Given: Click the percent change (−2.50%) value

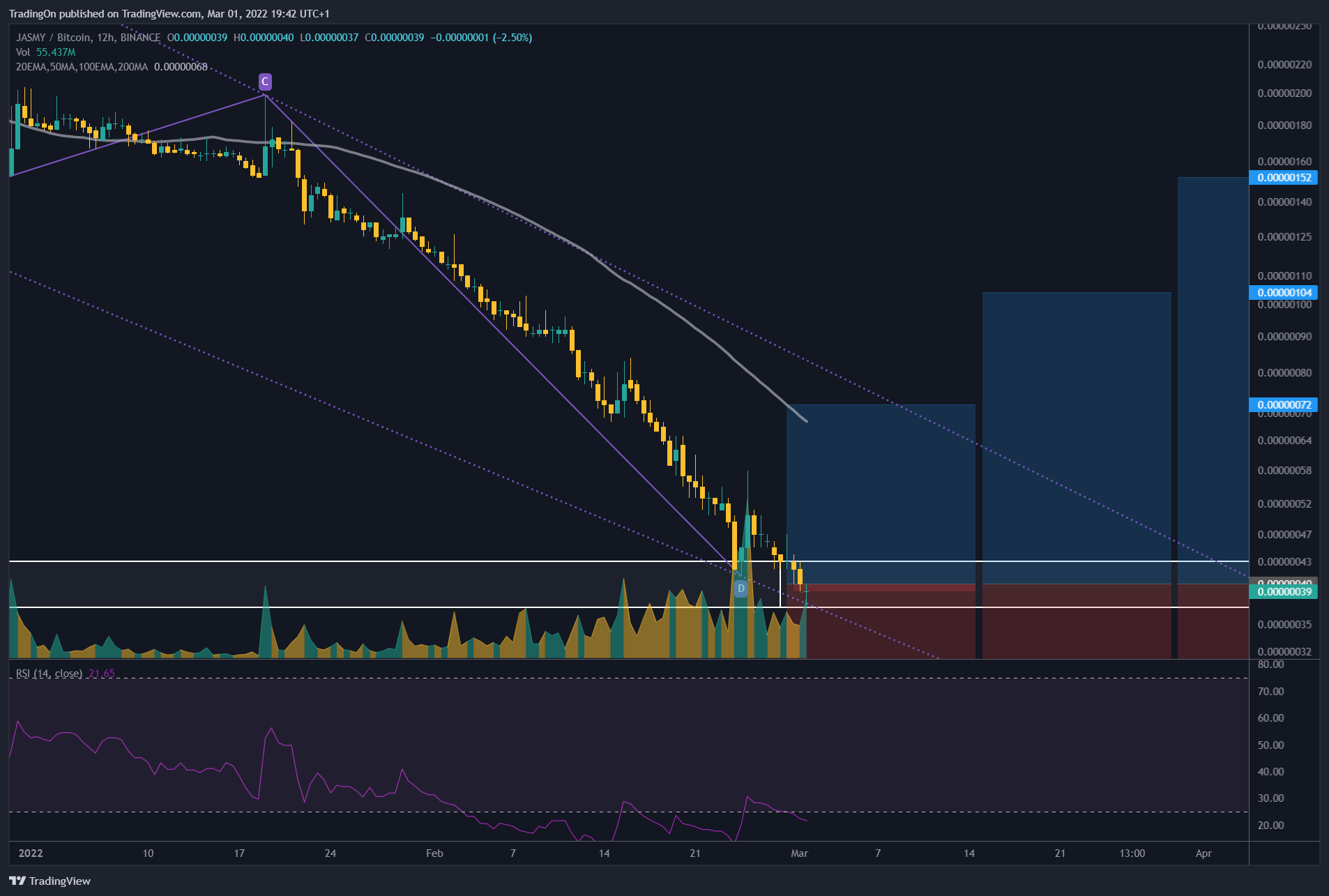Looking at the screenshot, I should tap(512, 38).
